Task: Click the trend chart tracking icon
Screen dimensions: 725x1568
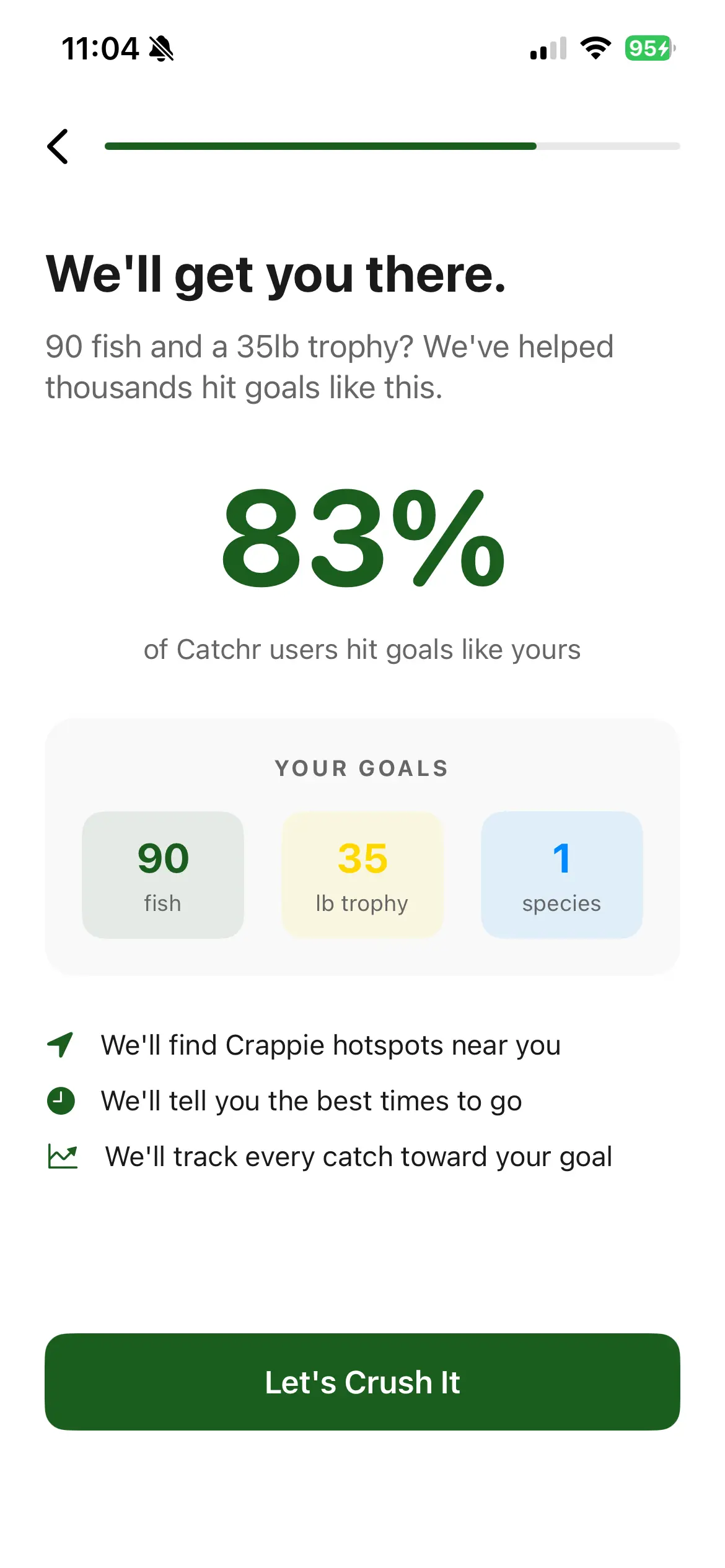Action: [63, 1156]
